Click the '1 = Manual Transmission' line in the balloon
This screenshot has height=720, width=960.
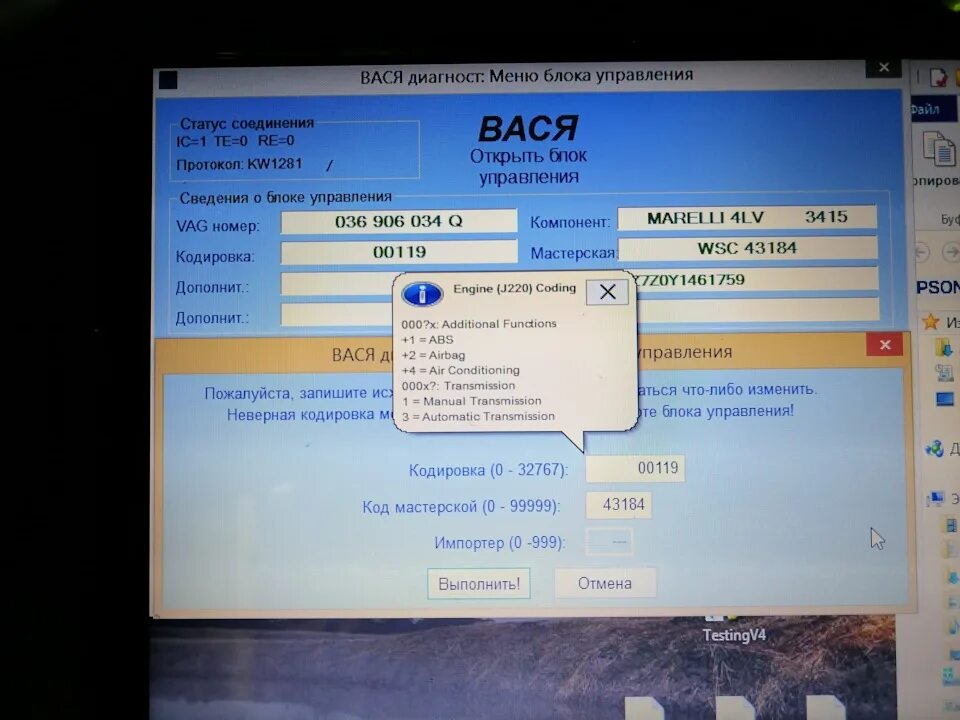[471, 401]
